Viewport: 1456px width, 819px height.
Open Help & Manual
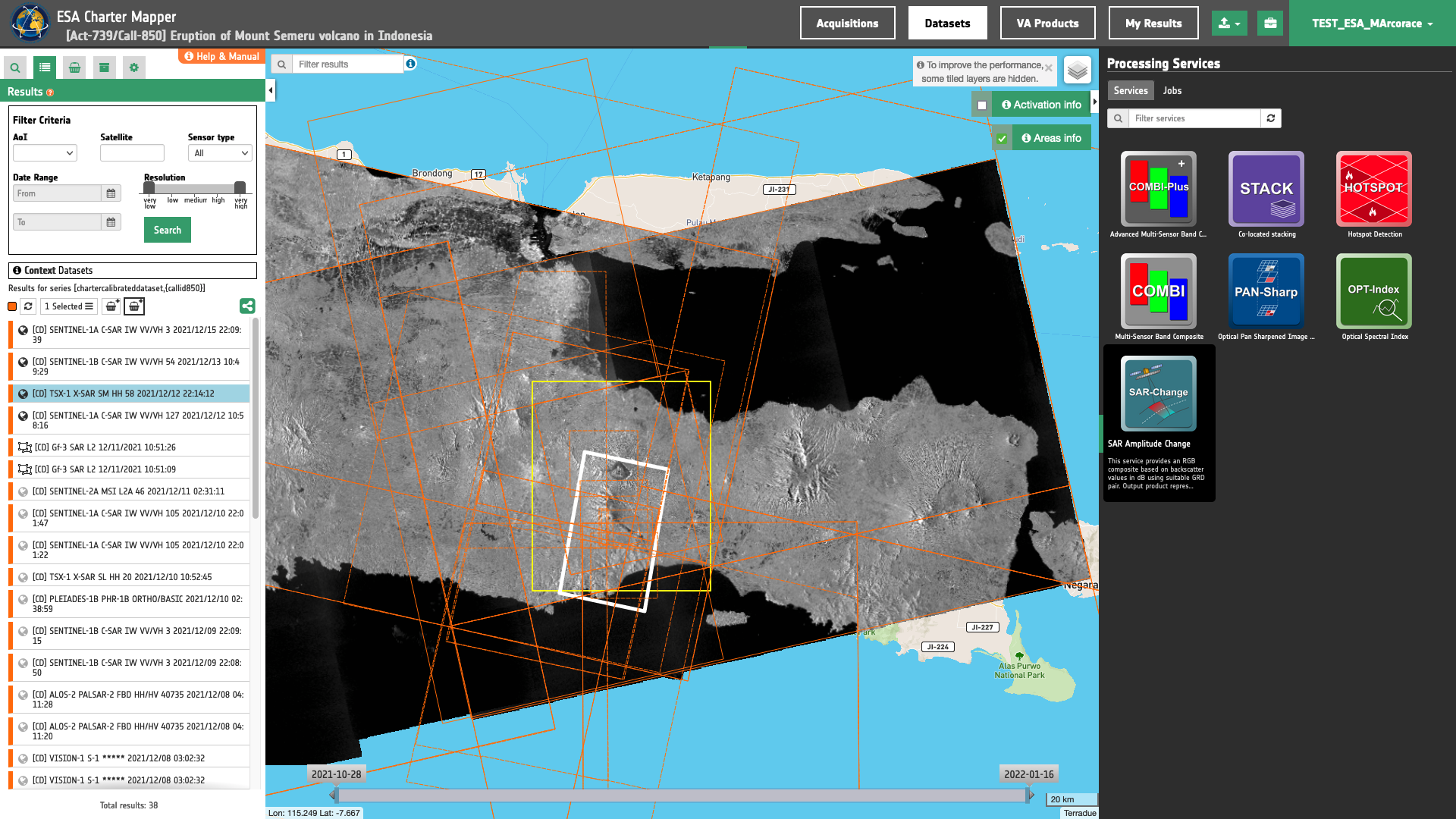pos(221,56)
